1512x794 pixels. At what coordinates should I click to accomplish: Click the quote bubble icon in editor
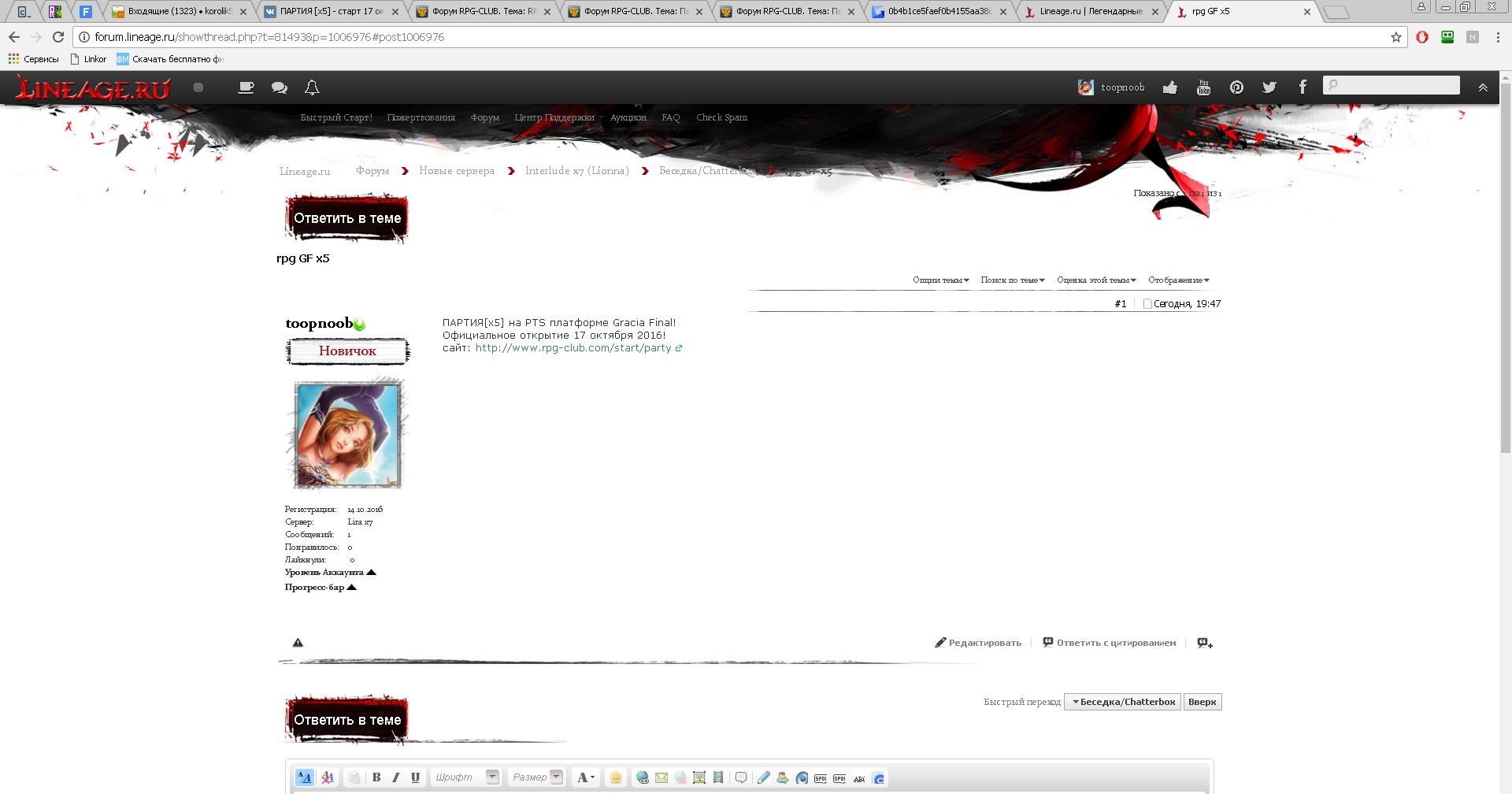[x=741, y=777]
